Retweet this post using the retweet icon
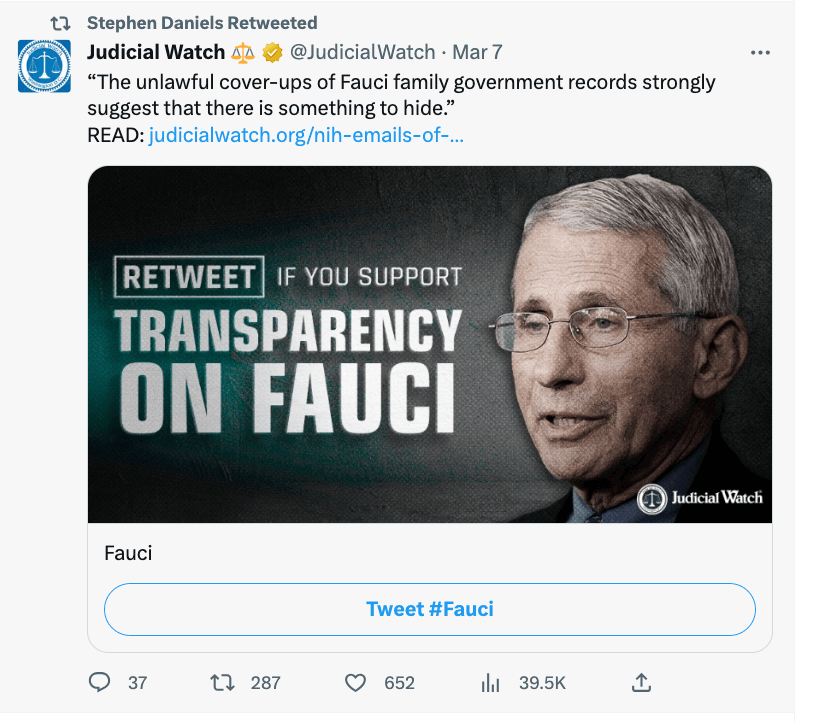 coord(222,682)
